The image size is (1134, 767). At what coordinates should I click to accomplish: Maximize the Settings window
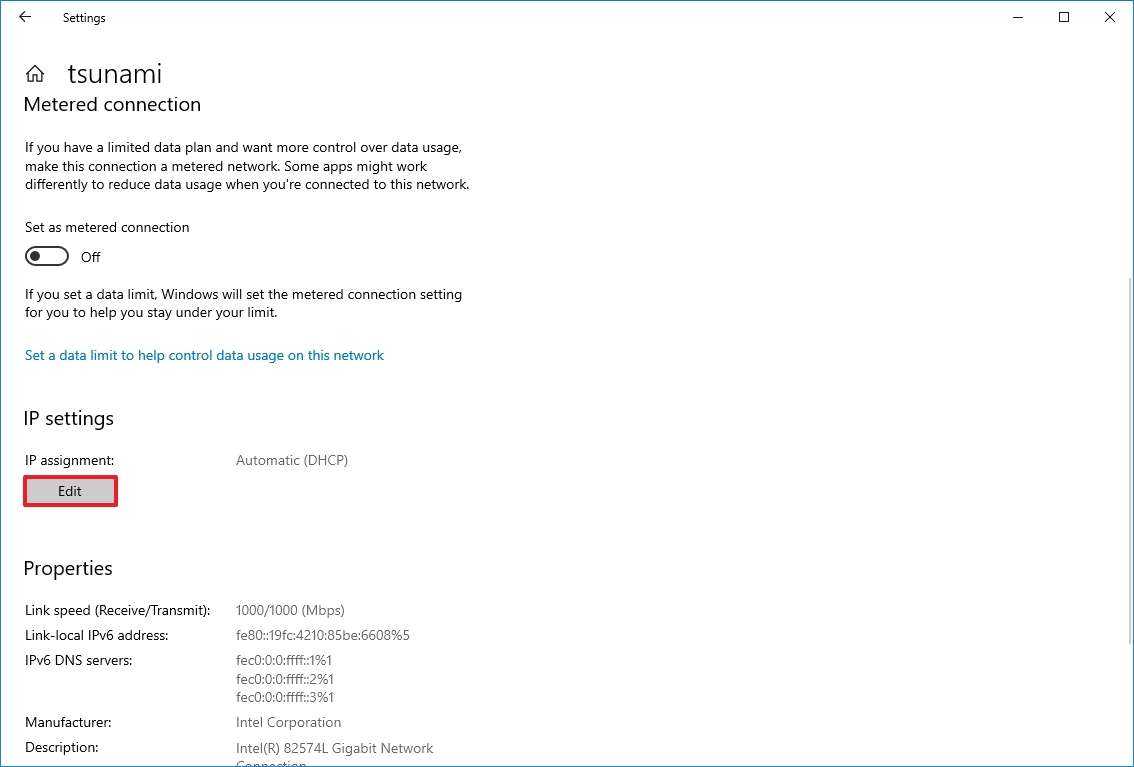coord(1064,17)
